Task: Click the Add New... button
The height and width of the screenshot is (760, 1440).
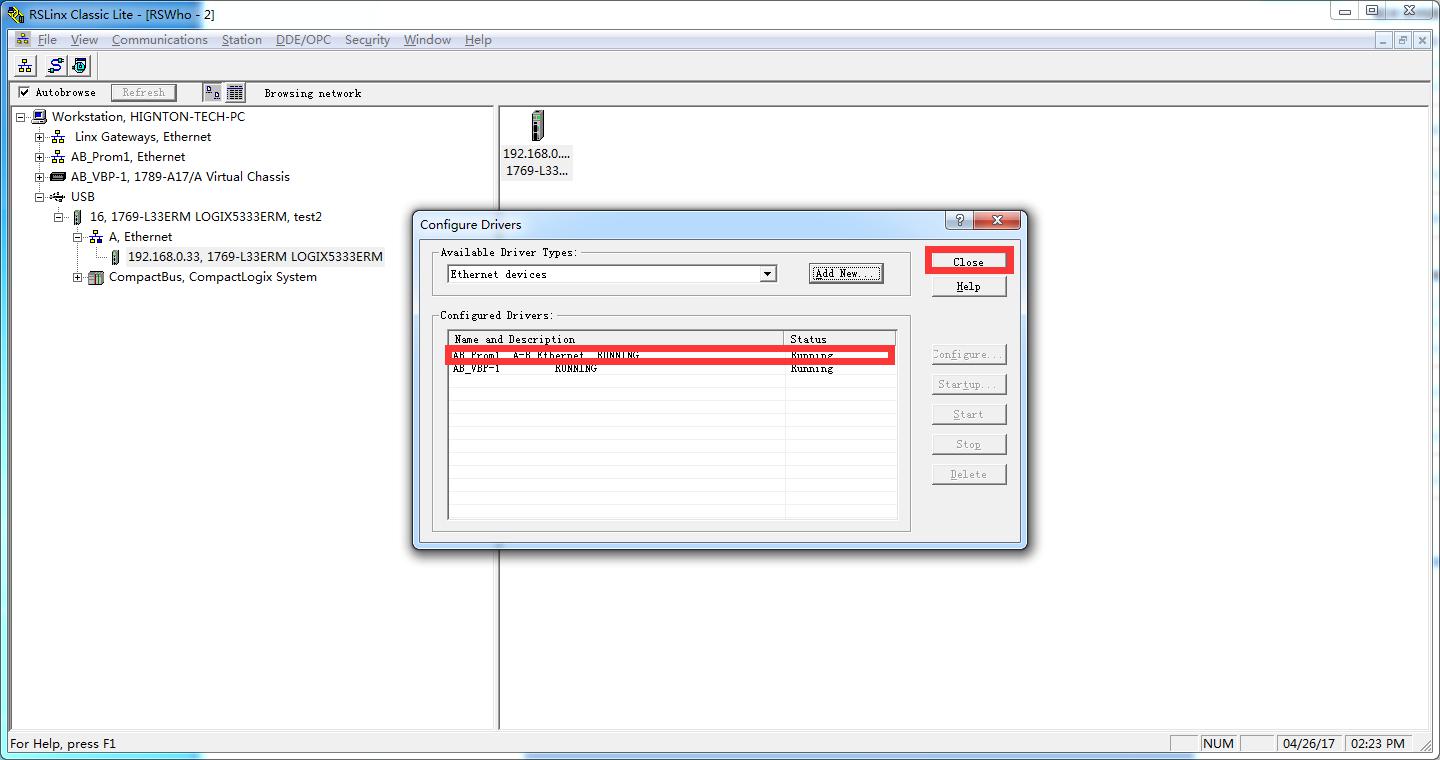Action: (x=845, y=274)
